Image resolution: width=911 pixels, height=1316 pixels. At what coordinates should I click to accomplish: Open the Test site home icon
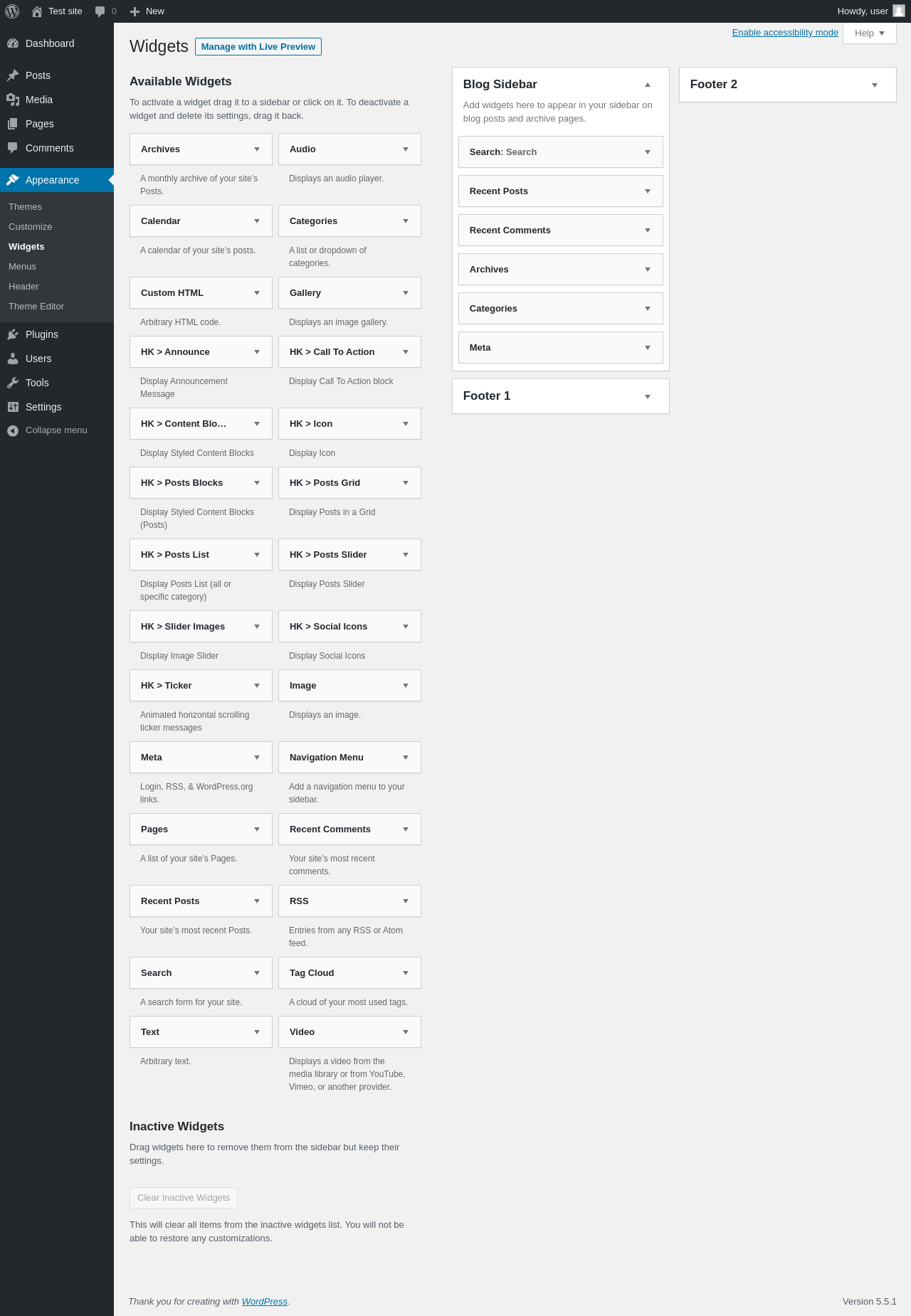37,11
